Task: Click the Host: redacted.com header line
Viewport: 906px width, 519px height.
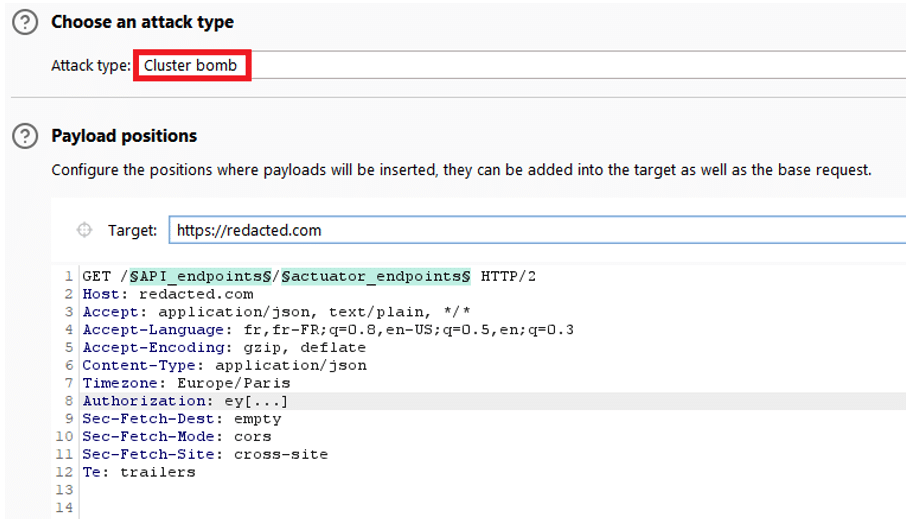Action: [168, 294]
